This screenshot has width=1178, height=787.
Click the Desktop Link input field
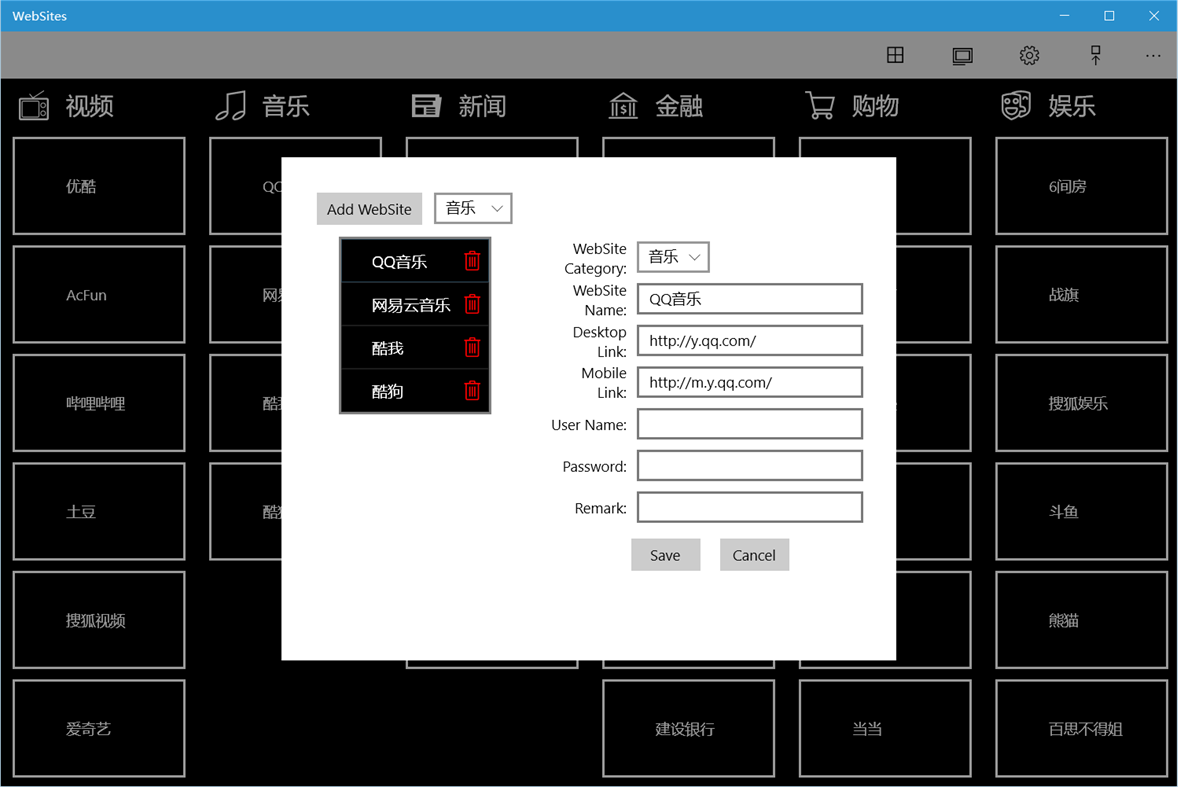tap(750, 340)
